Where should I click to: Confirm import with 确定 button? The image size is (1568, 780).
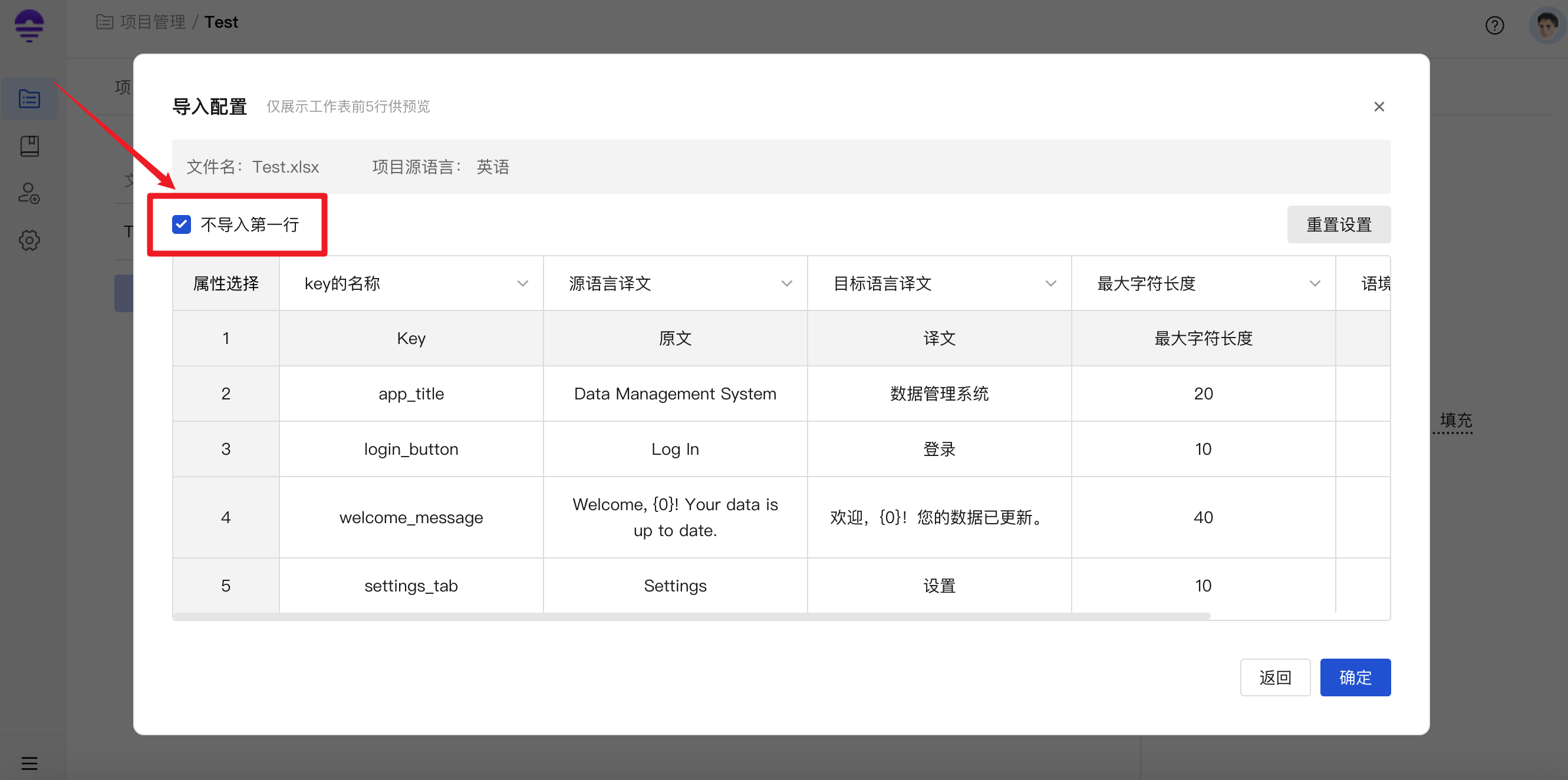1355,677
